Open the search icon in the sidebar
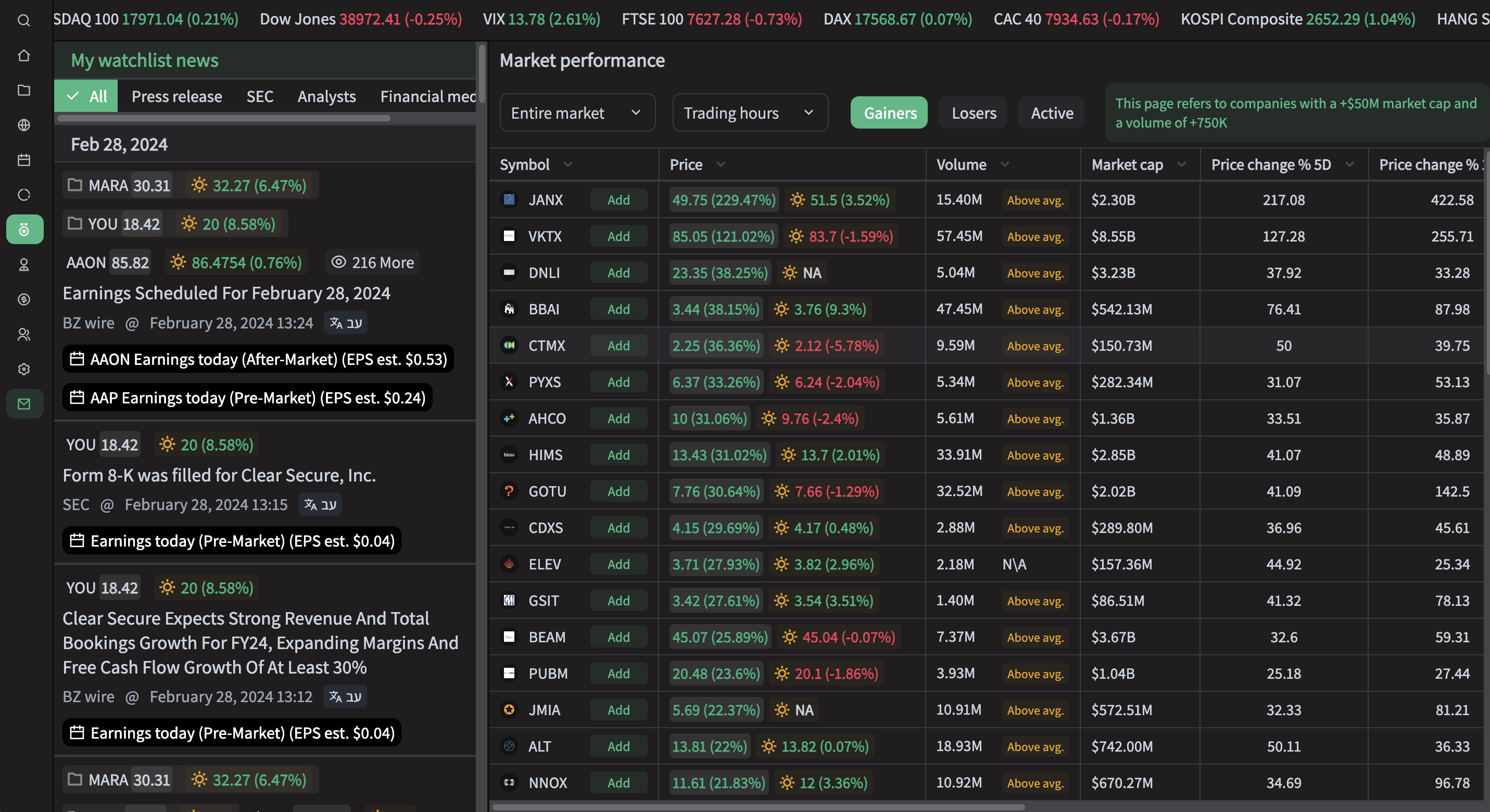 24,21
